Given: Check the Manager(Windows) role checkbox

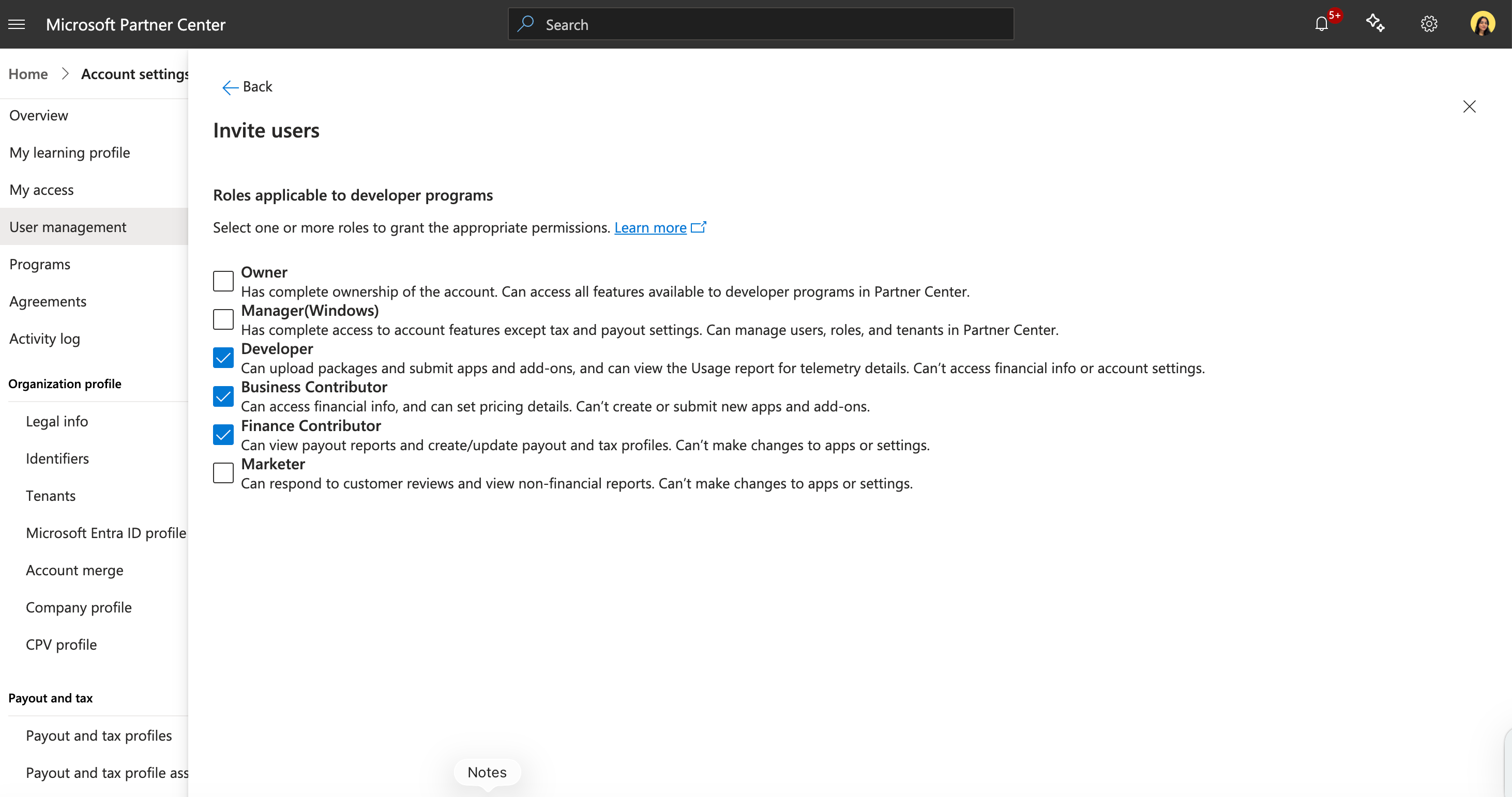Looking at the screenshot, I should click(223, 319).
